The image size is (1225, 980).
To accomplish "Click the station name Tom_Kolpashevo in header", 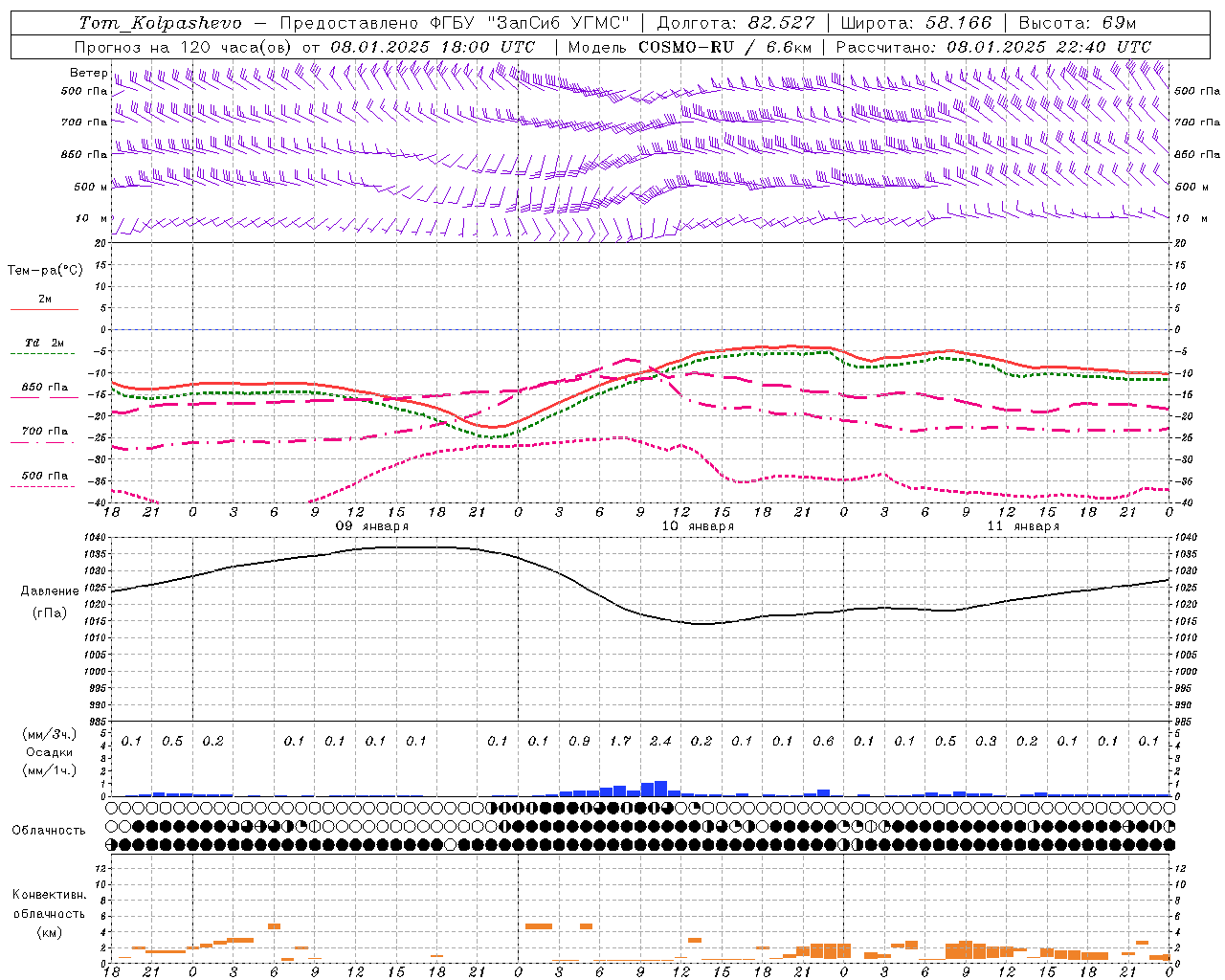I will 160,23.
